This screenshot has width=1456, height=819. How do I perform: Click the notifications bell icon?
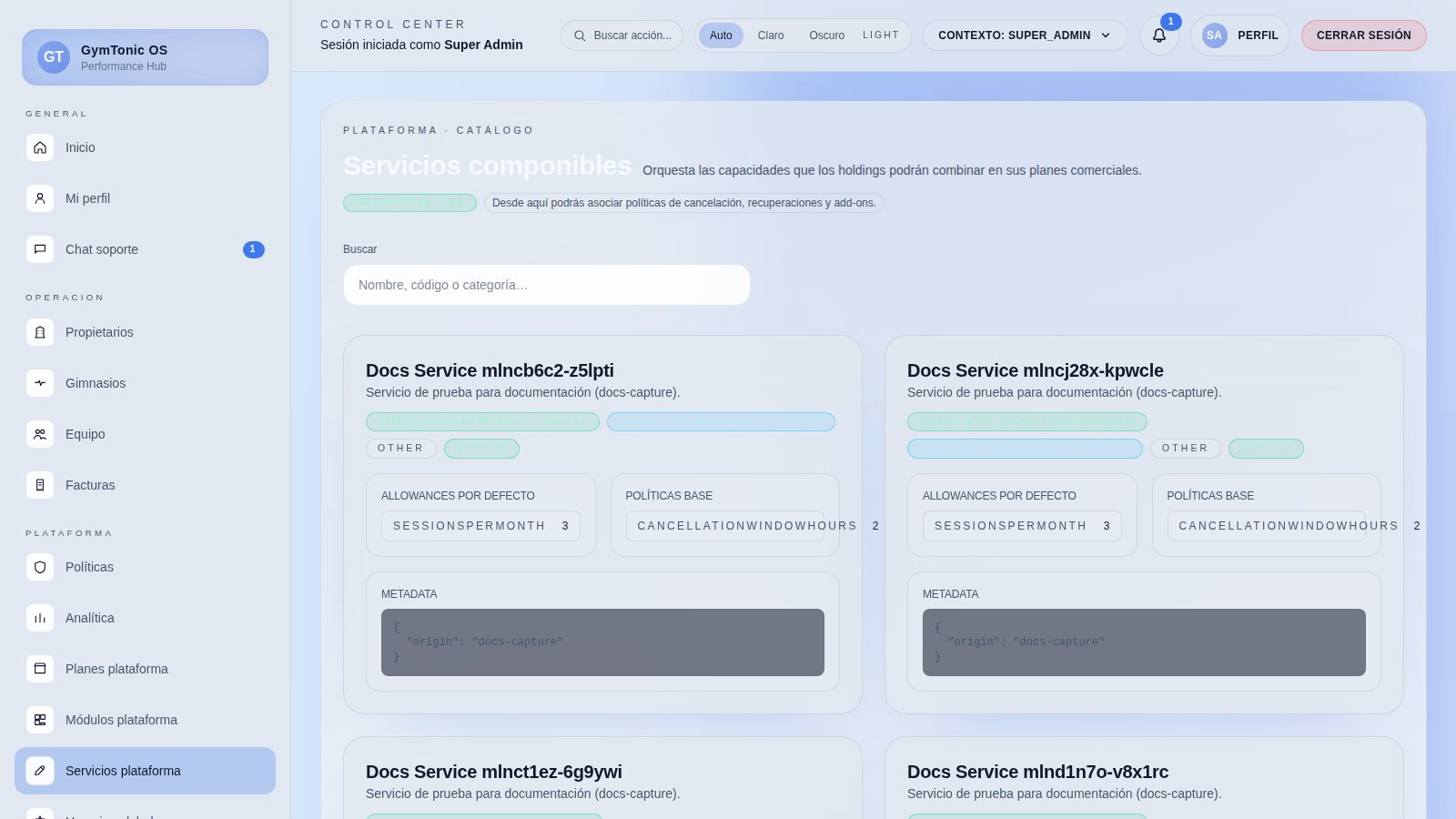(x=1158, y=35)
